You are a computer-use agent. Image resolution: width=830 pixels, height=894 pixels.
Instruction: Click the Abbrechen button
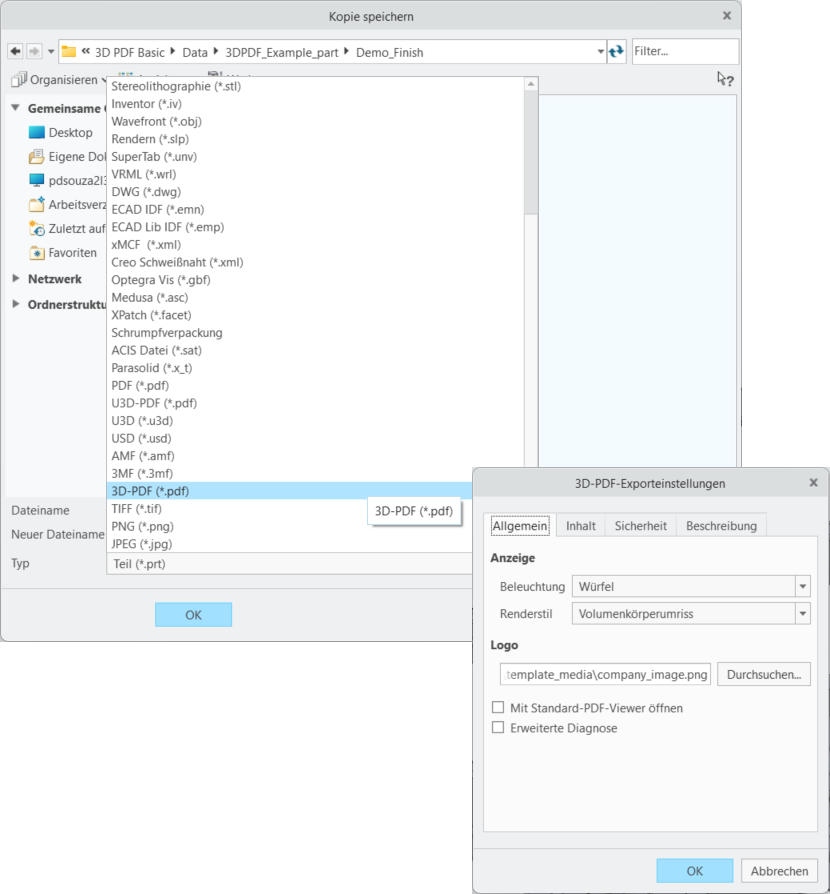point(779,871)
